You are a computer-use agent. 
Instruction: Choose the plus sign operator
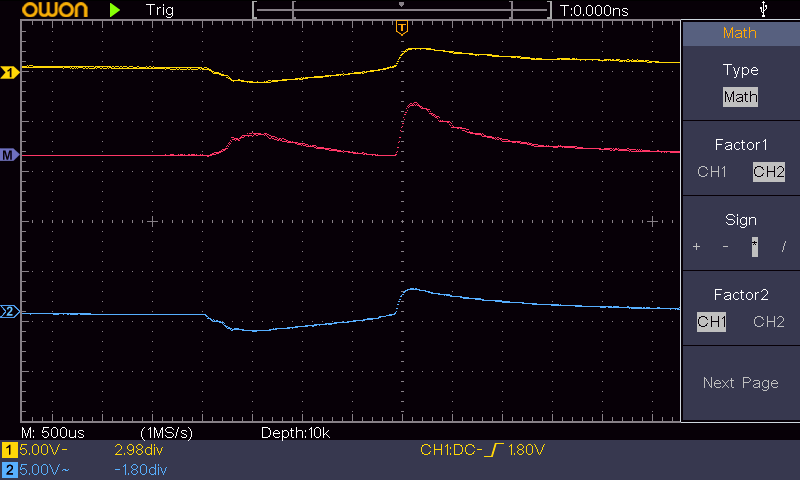697,247
